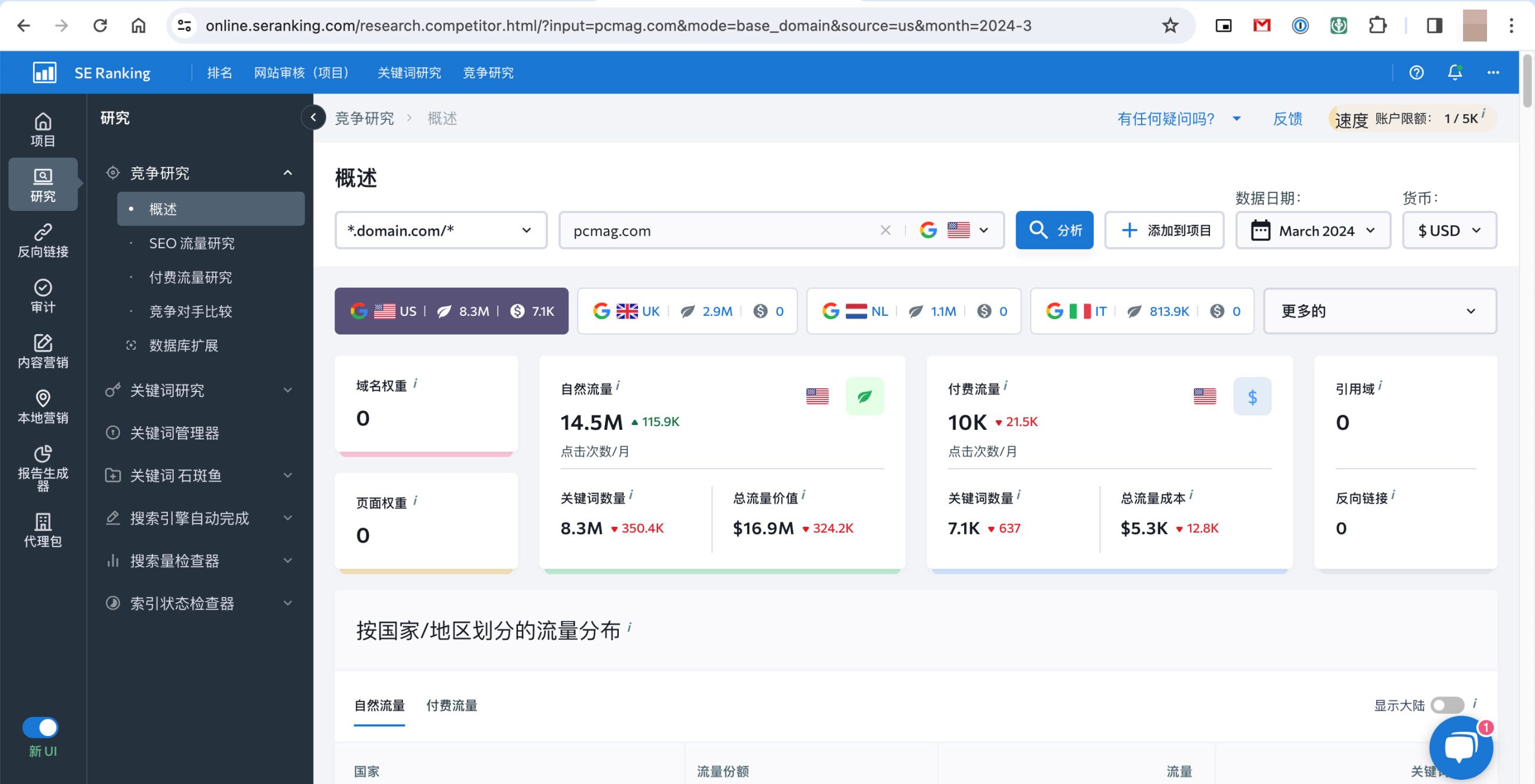This screenshot has width=1535, height=784.
Task: Expand the 索引状态检查器 section
Action: coord(288,603)
